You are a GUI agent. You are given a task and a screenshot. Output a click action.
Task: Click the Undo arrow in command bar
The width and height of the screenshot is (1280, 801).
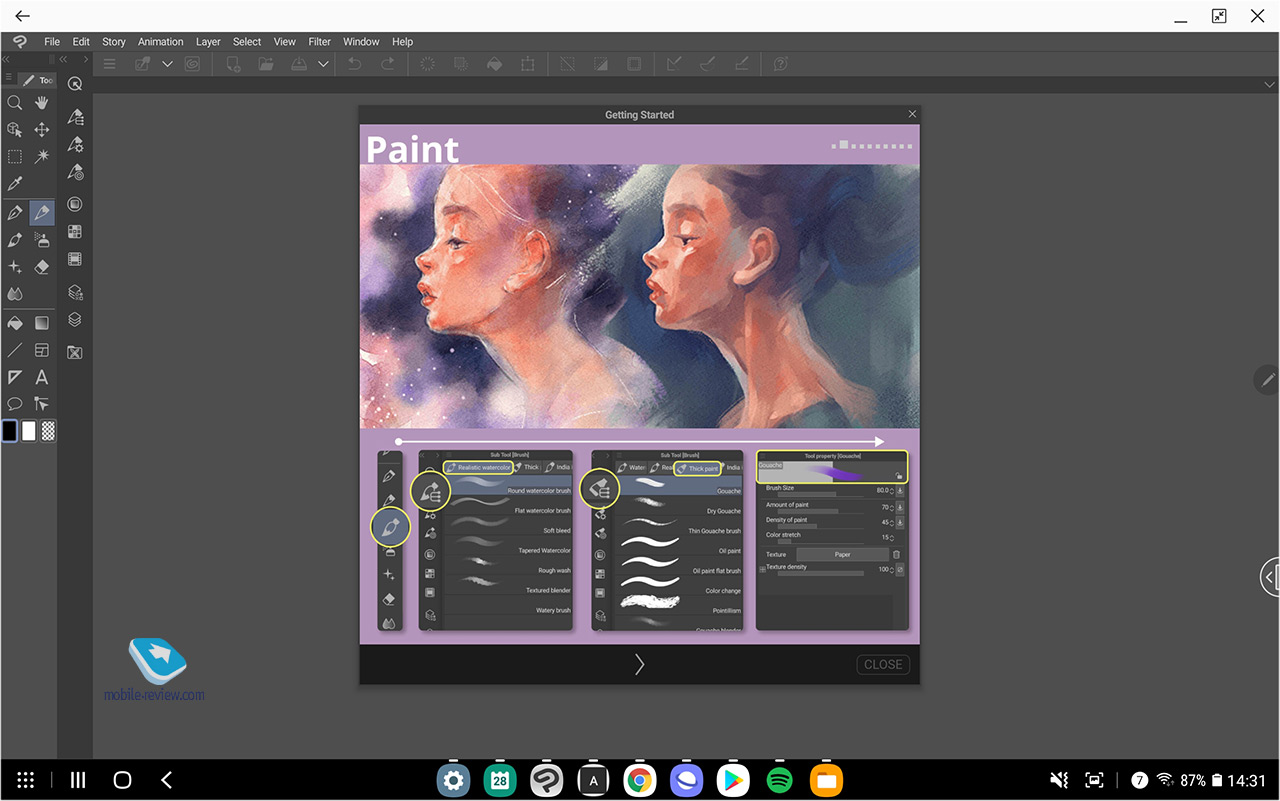click(354, 64)
